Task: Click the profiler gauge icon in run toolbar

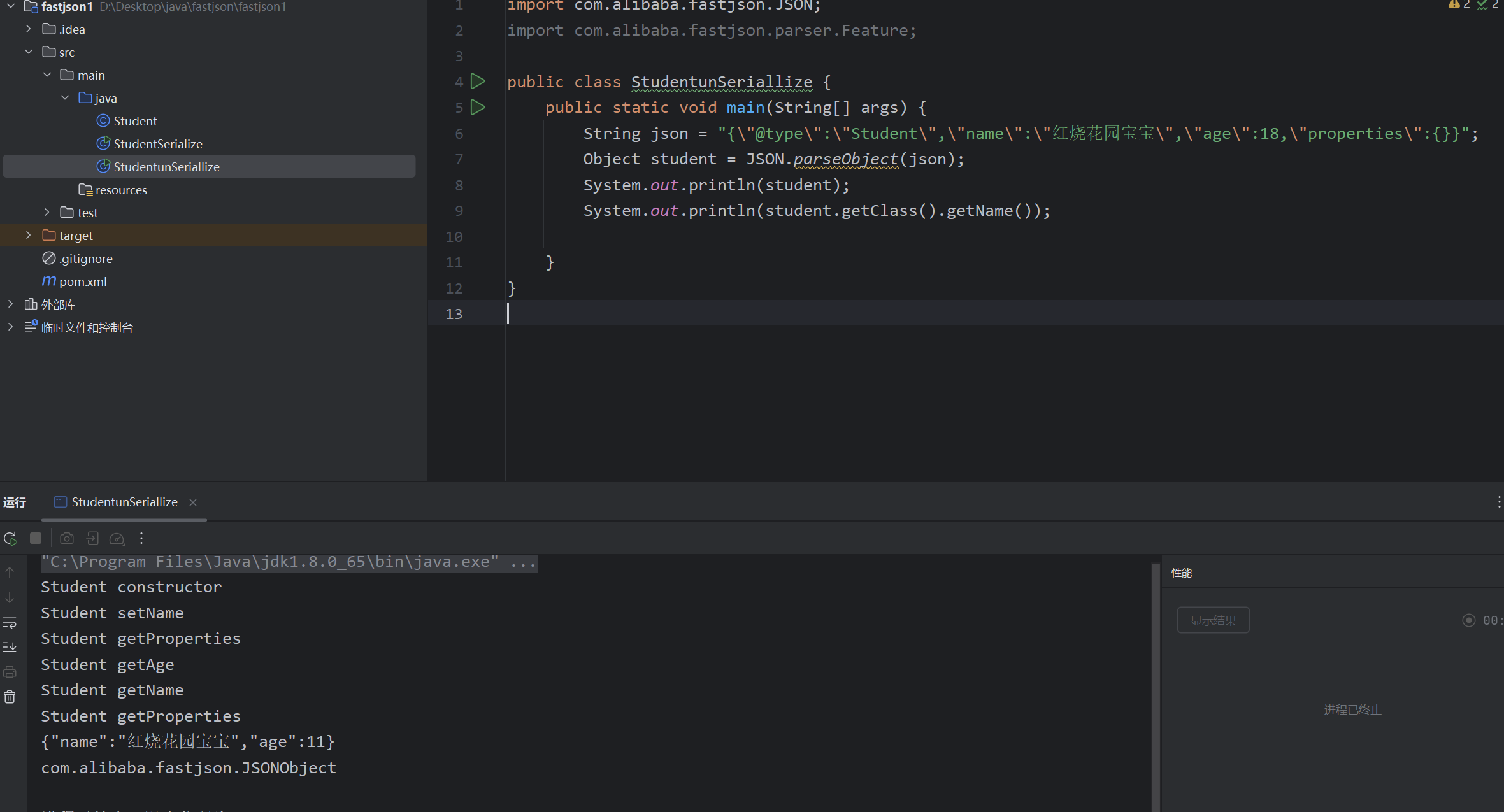Action: point(117,539)
